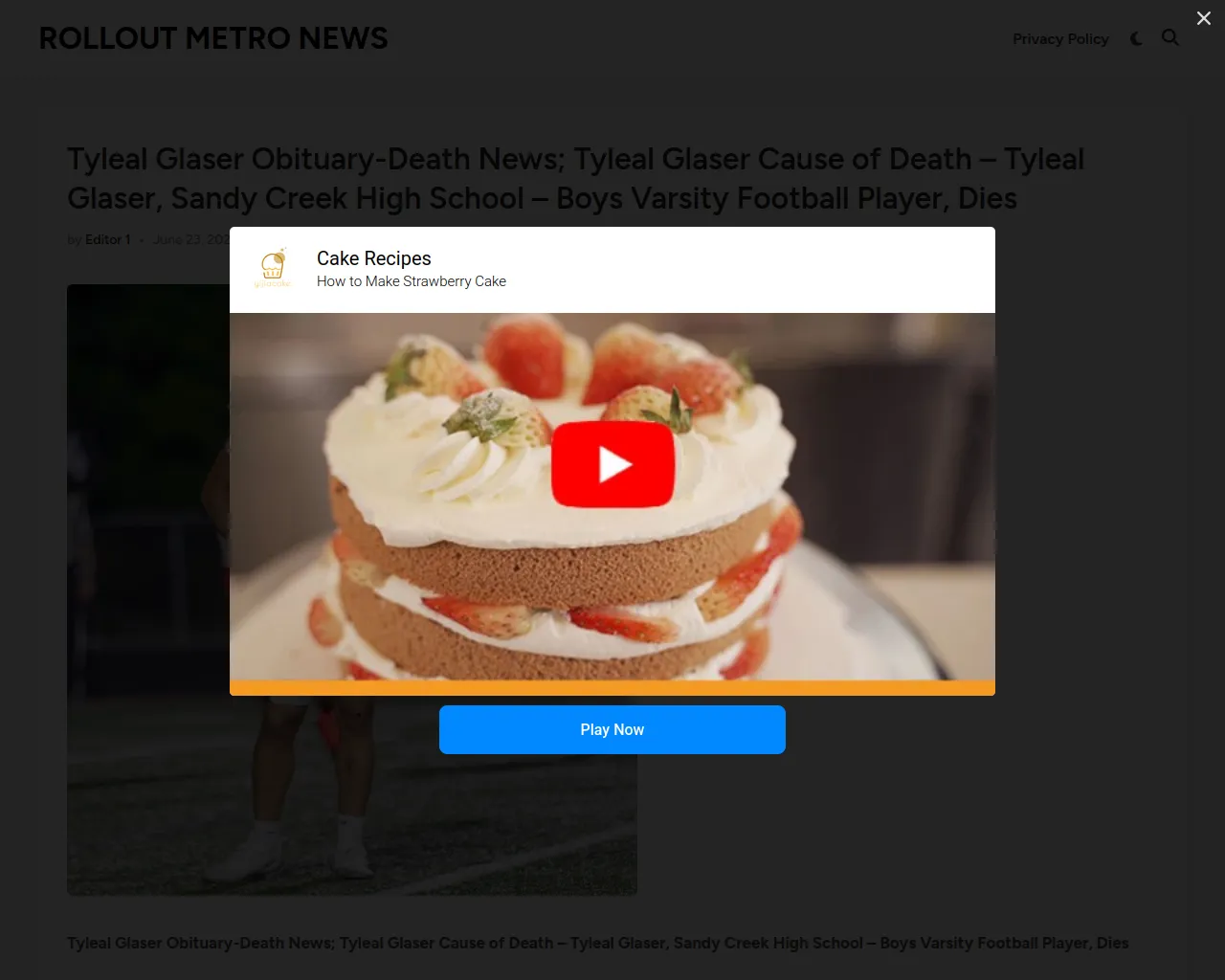Click the June 23 publish date
Screen dimensions: 1225x980
[191, 239]
